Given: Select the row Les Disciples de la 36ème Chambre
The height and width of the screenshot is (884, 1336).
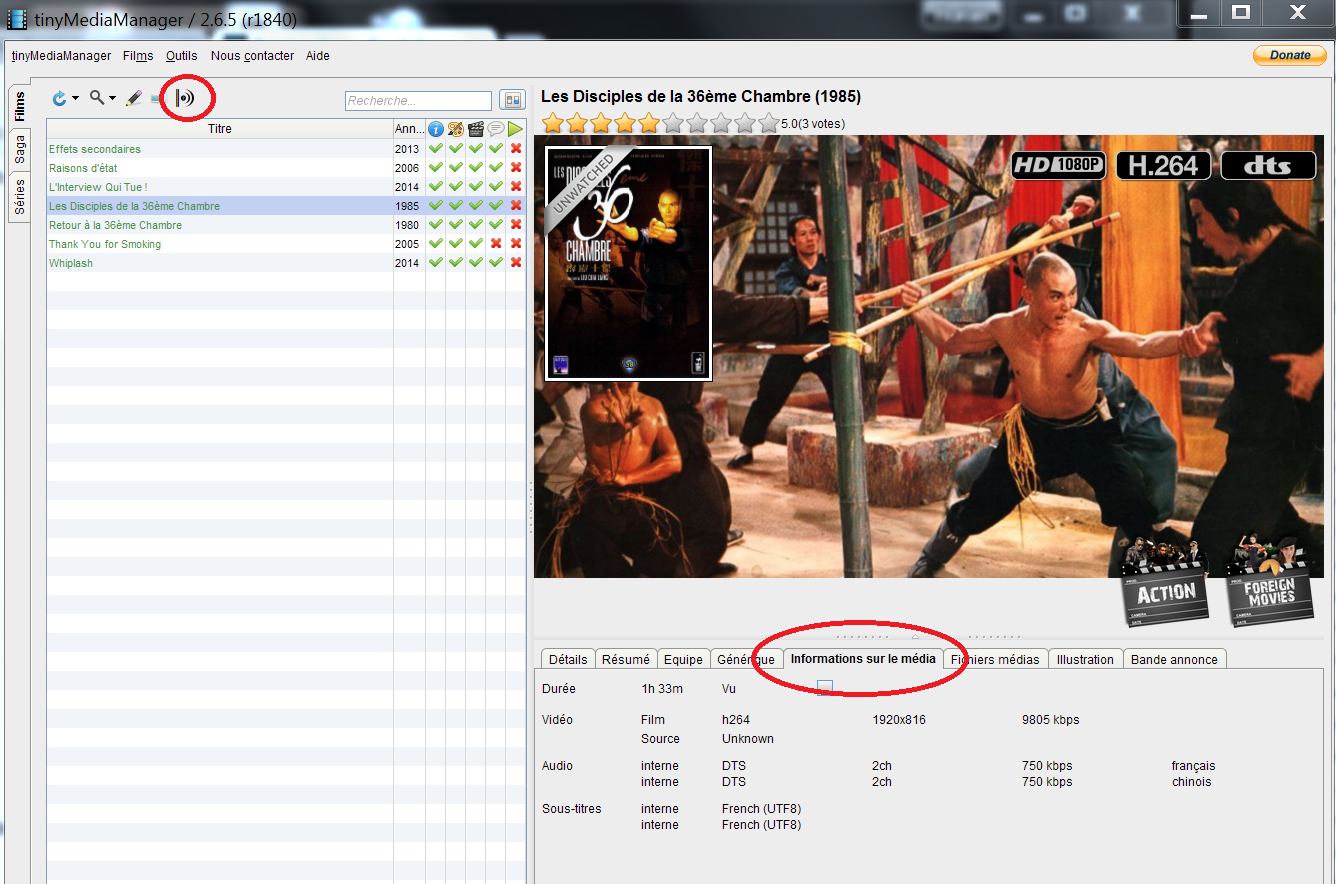Looking at the screenshot, I should (286, 206).
